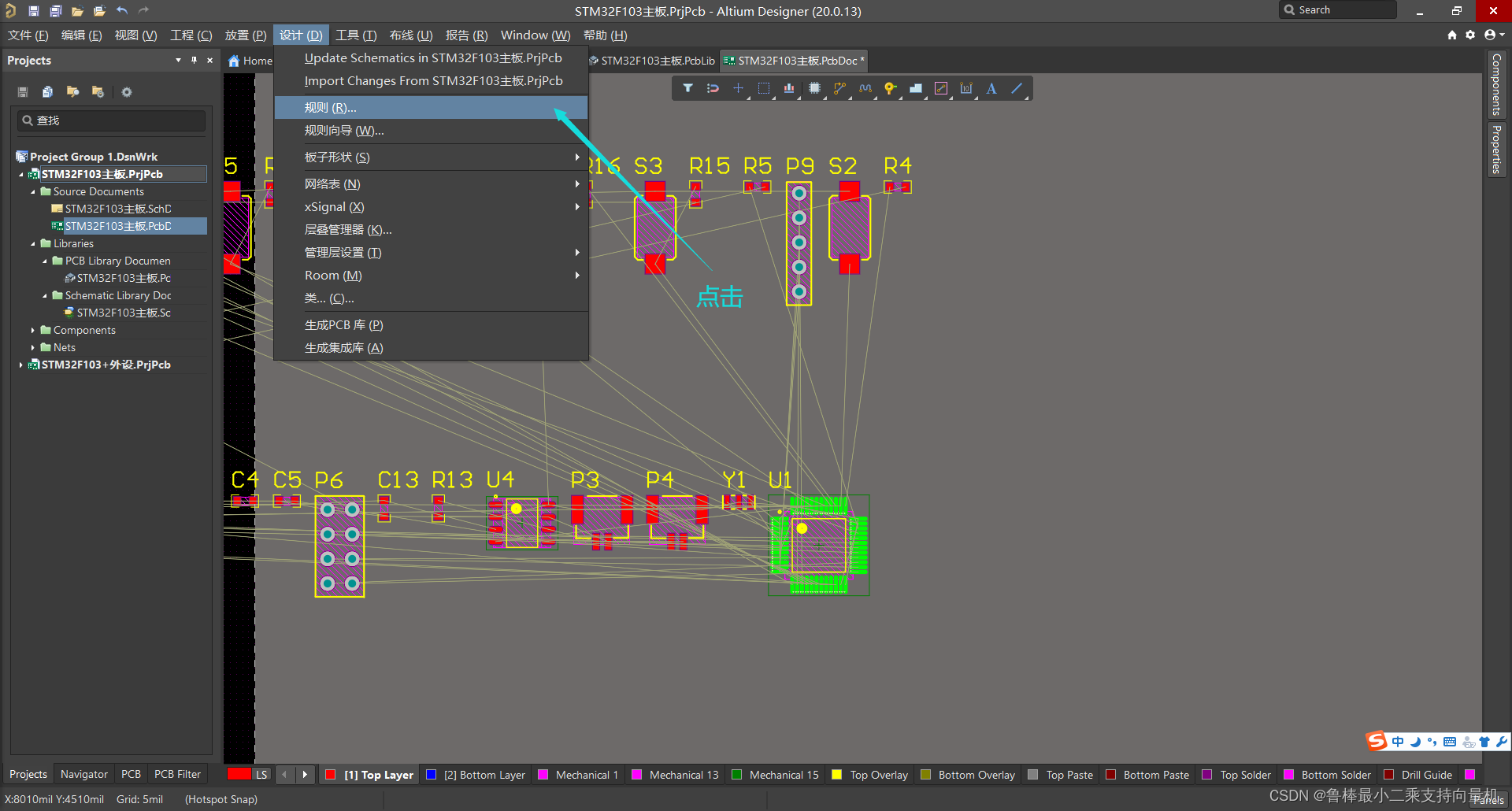Expand the Components folder
The width and height of the screenshot is (1512, 811).
pos(33,331)
